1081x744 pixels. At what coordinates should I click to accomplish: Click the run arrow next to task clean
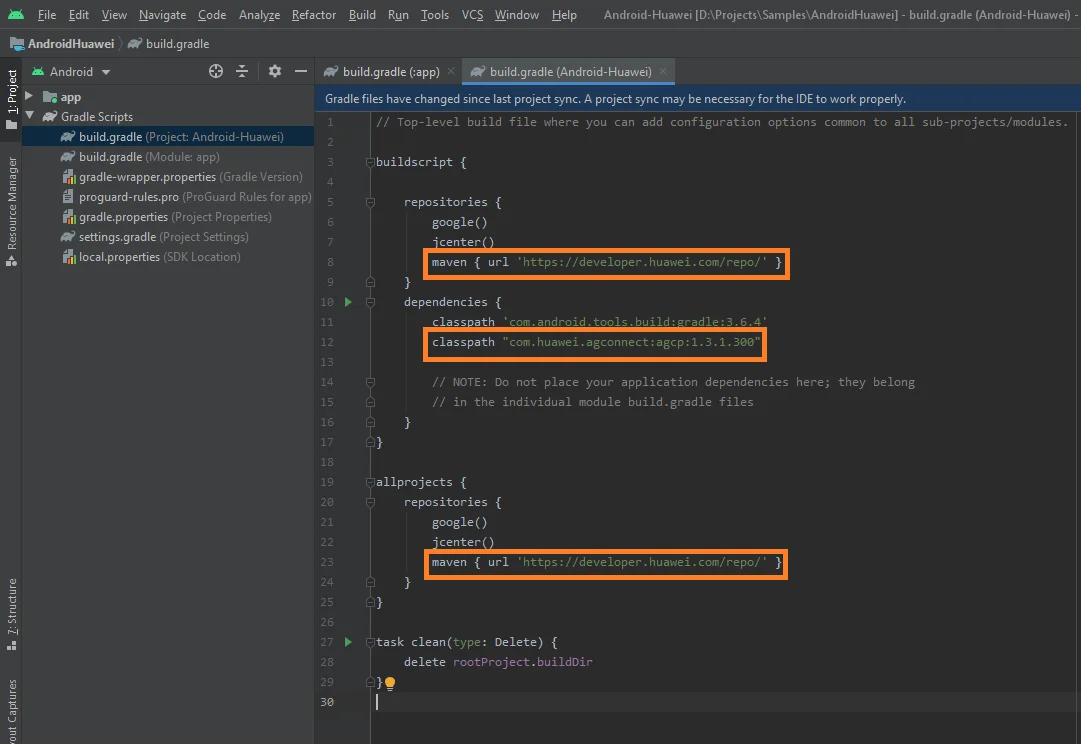point(348,642)
